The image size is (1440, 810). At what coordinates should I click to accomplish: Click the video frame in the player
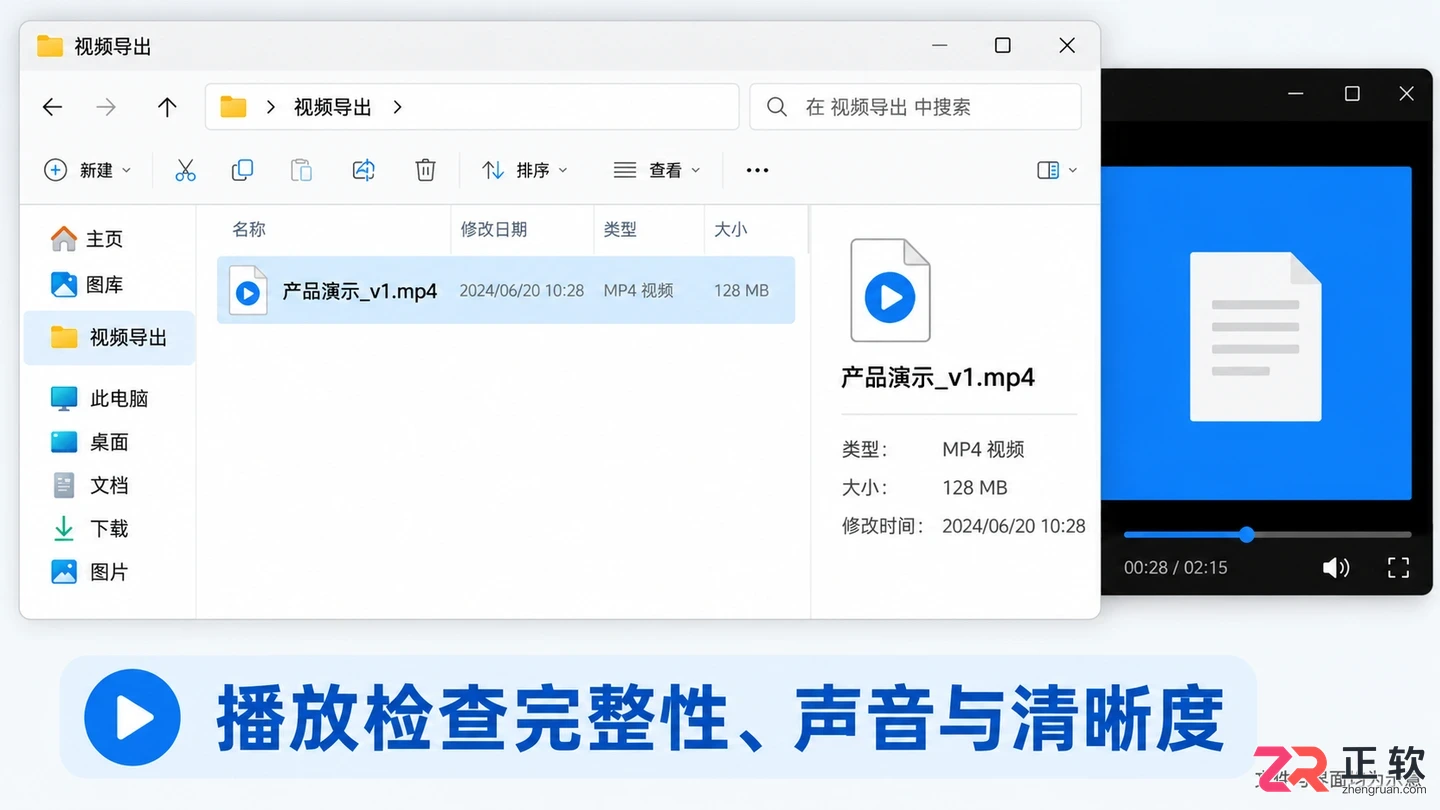[x=1256, y=334]
